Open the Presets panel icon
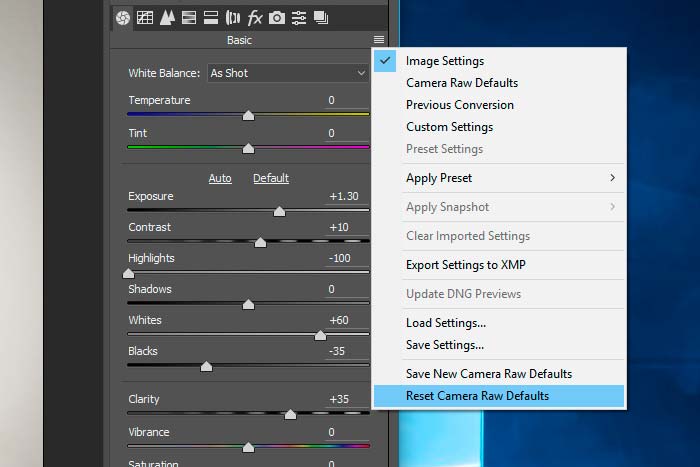The image size is (700, 467). pyautogui.click(x=299, y=18)
